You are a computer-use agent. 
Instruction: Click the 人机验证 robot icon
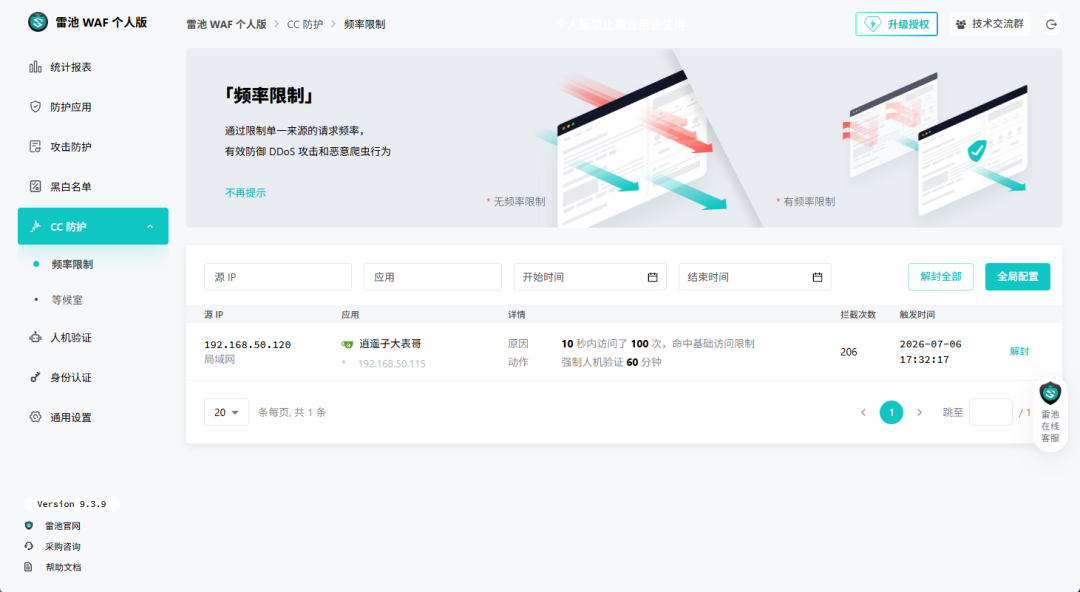[35, 338]
